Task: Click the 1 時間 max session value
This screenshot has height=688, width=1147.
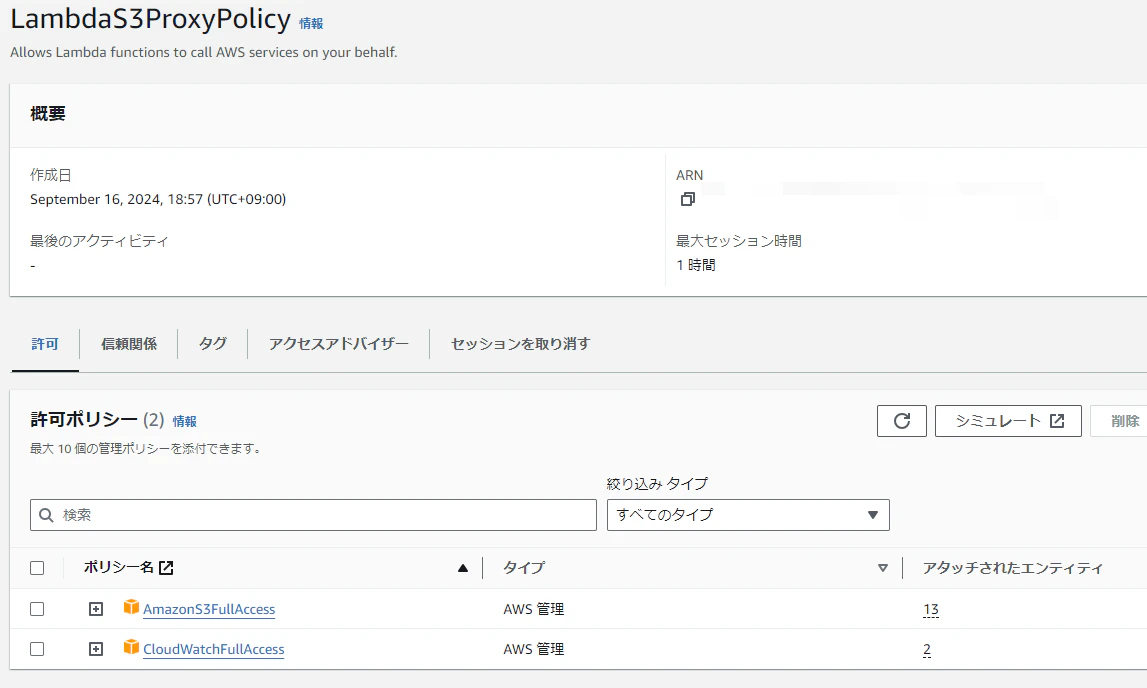Action: click(x=696, y=265)
